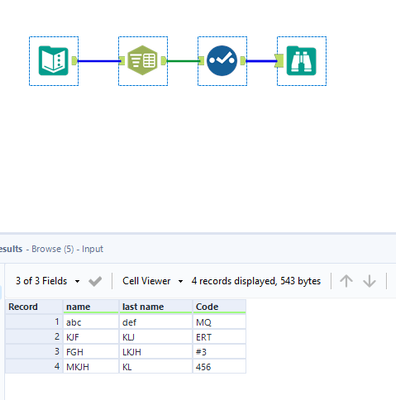Select cell containing def
The height and width of the screenshot is (400, 396).
[156, 322]
